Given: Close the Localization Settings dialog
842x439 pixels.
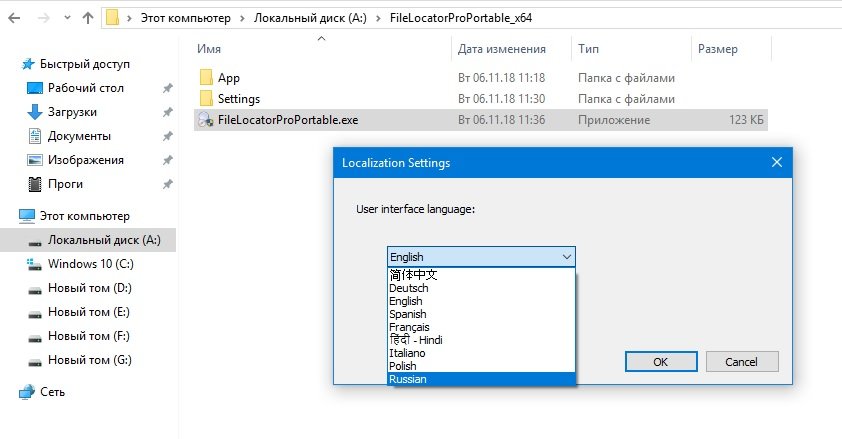Looking at the screenshot, I should coord(776,162).
